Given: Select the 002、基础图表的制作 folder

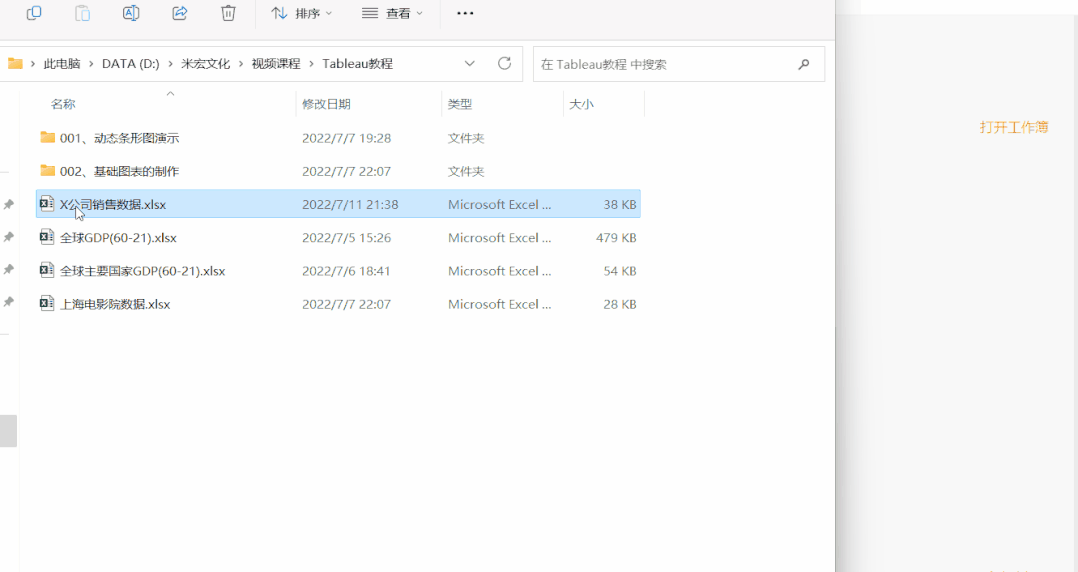Looking at the screenshot, I should 119,171.
